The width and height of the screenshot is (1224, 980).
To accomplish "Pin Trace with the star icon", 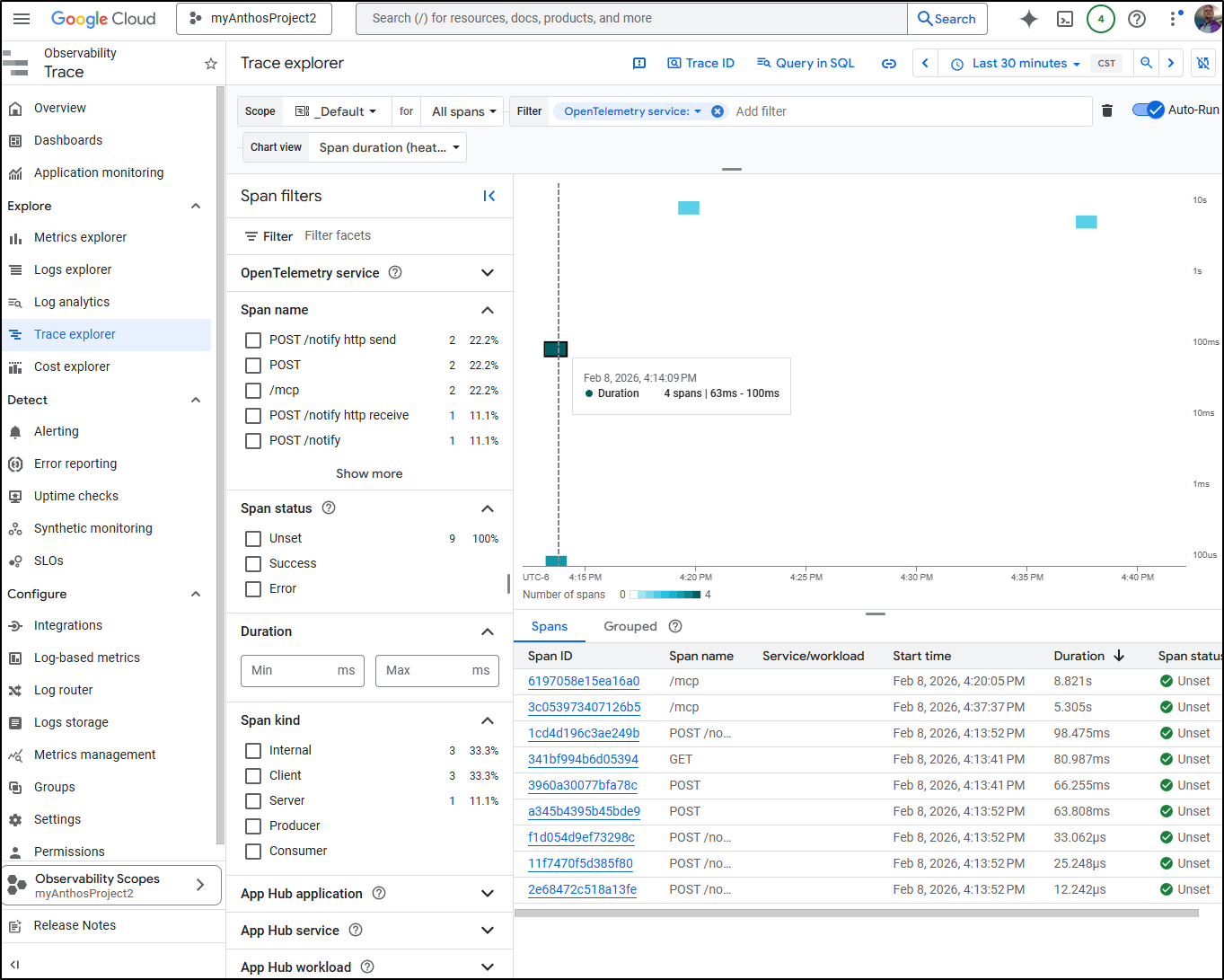I will [x=211, y=64].
